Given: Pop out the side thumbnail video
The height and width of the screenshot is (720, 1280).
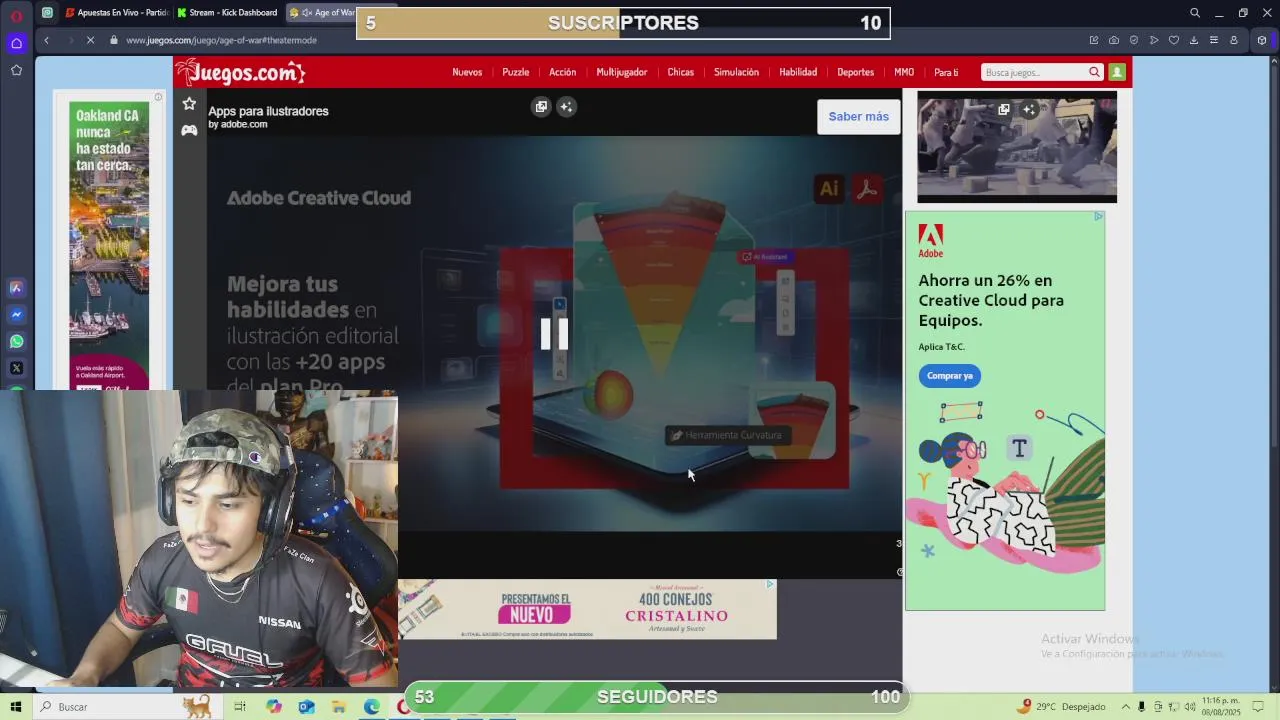Looking at the screenshot, I should coord(1004,109).
